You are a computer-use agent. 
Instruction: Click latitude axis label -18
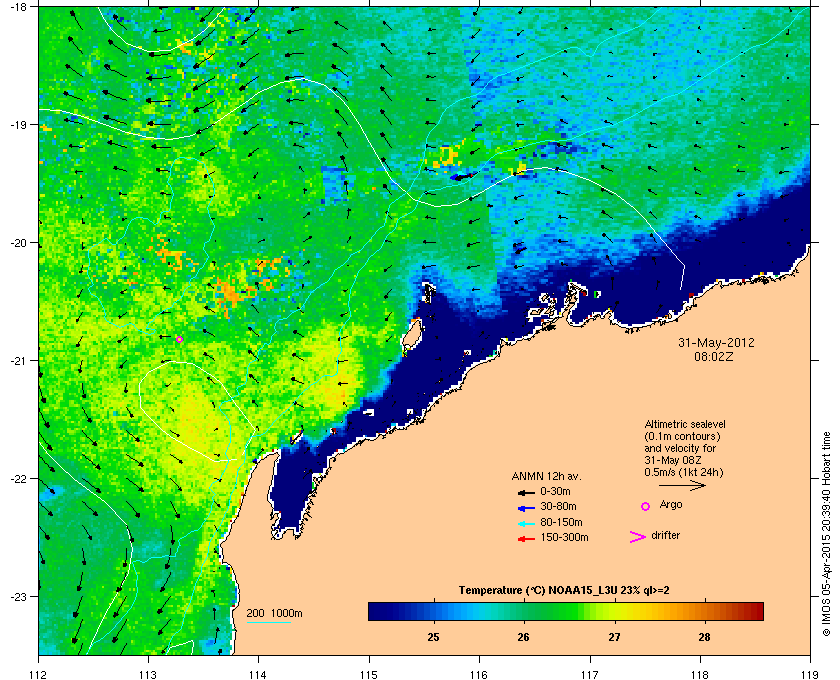18,7
